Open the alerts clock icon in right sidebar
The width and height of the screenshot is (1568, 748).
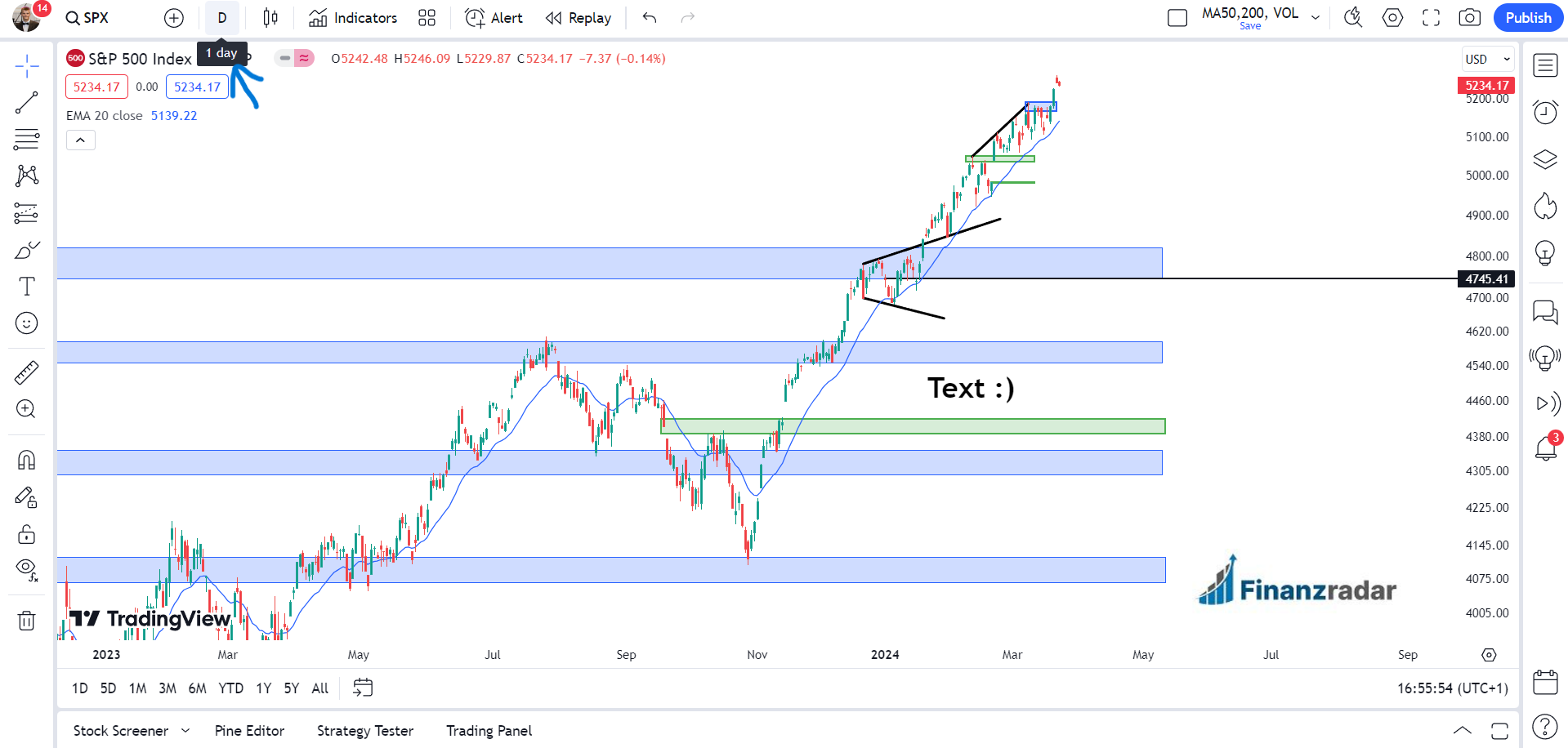click(x=1544, y=112)
